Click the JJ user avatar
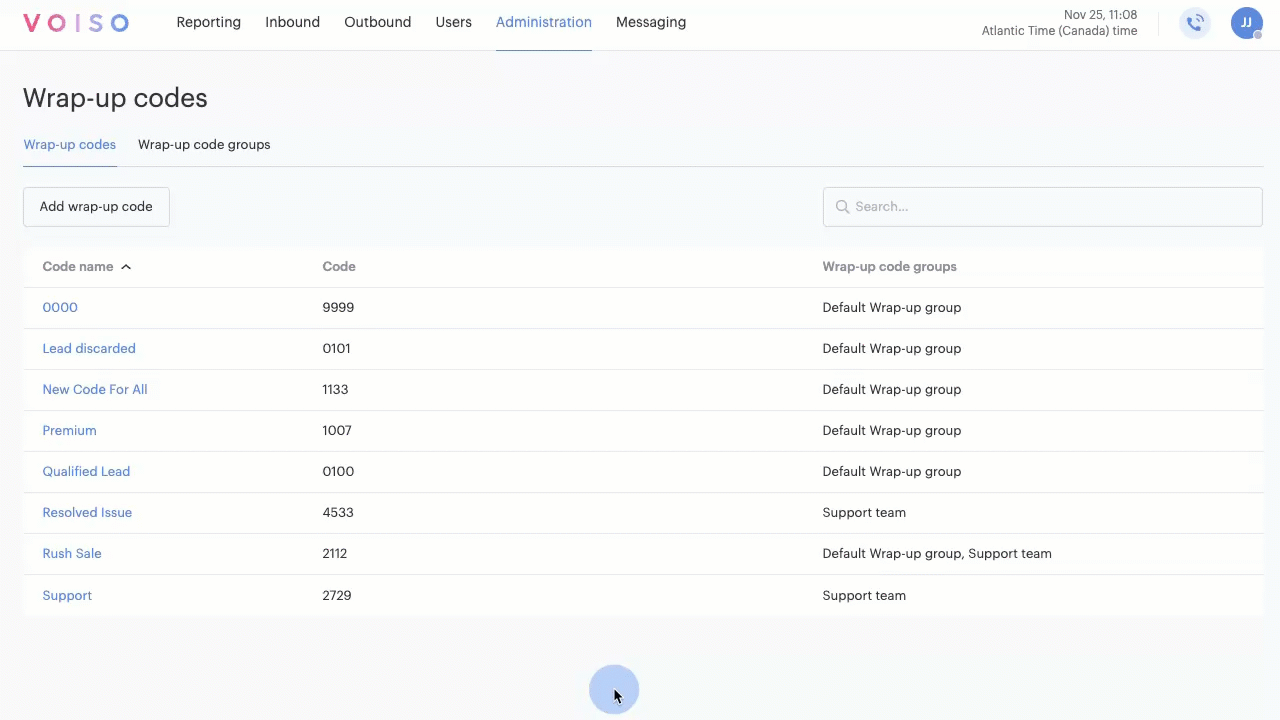The height and width of the screenshot is (720, 1280). 1246,23
